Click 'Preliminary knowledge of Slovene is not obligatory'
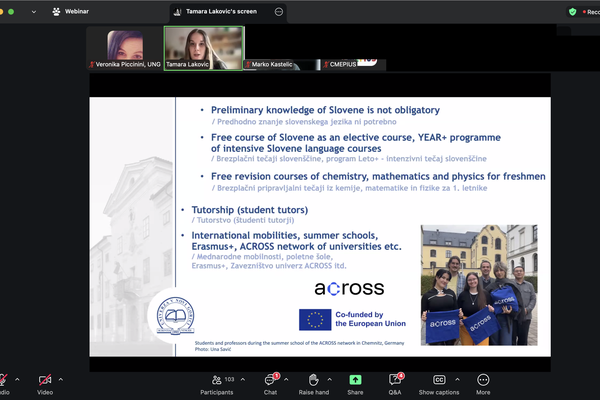 [x=325, y=110]
